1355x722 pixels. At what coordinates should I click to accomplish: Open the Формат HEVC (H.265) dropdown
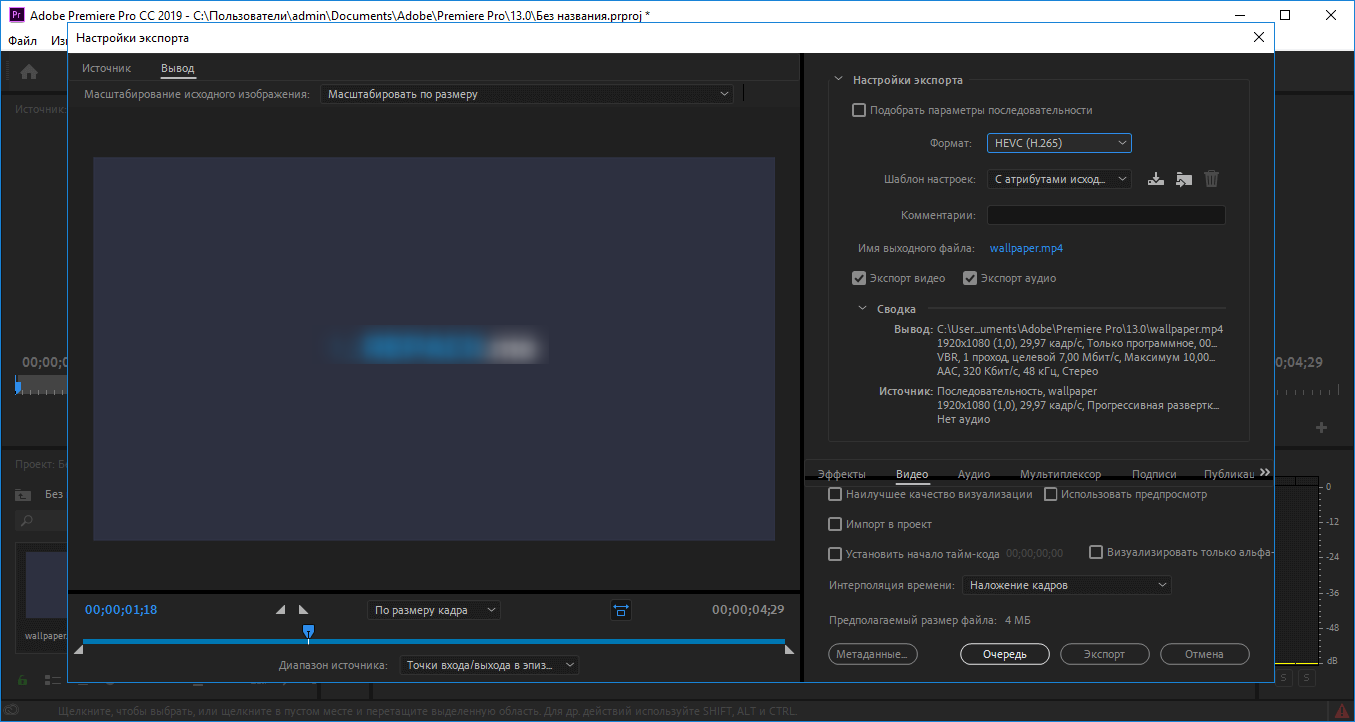(1059, 143)
